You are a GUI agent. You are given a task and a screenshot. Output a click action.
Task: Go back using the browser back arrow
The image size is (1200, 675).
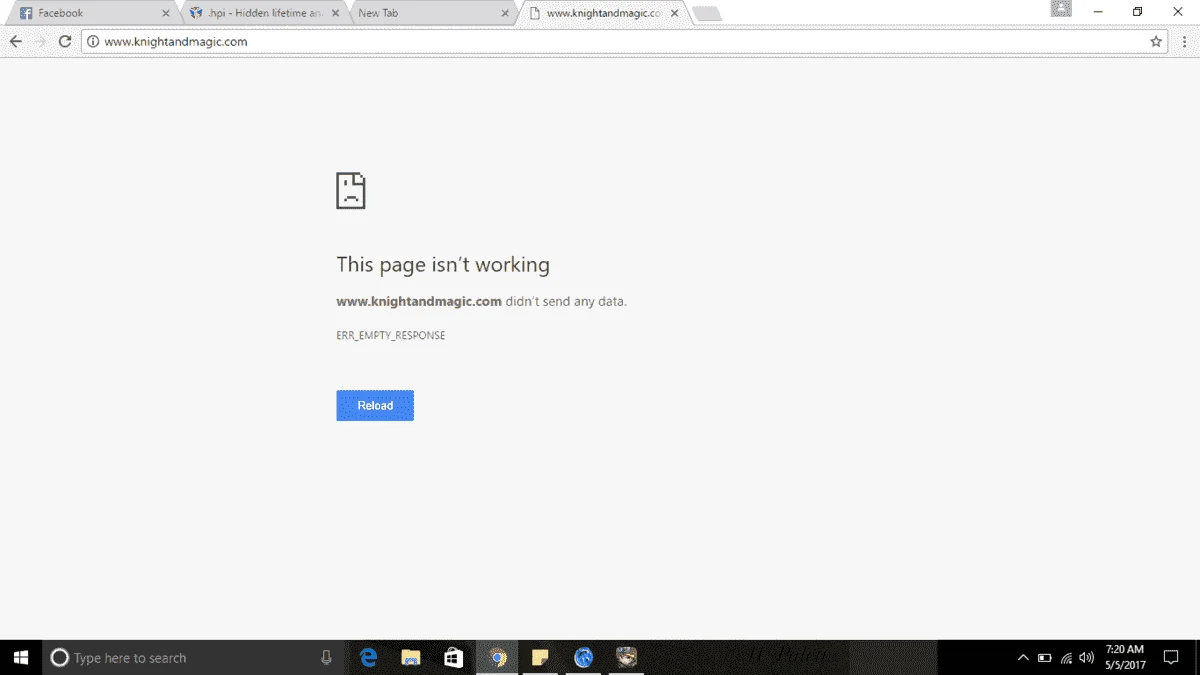pos(15,41)
